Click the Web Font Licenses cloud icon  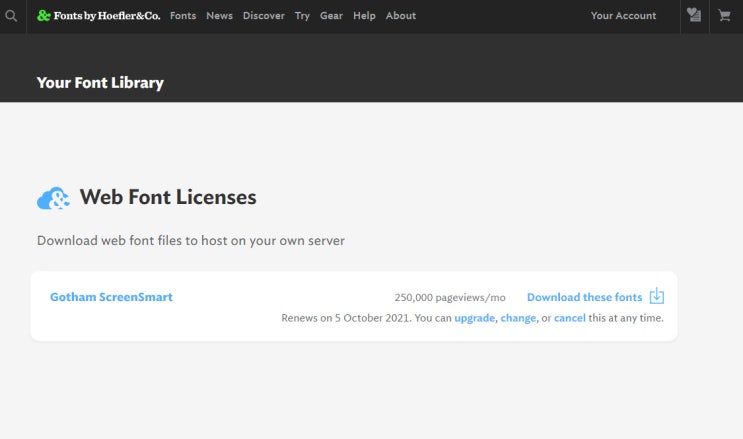coord(53,198)
